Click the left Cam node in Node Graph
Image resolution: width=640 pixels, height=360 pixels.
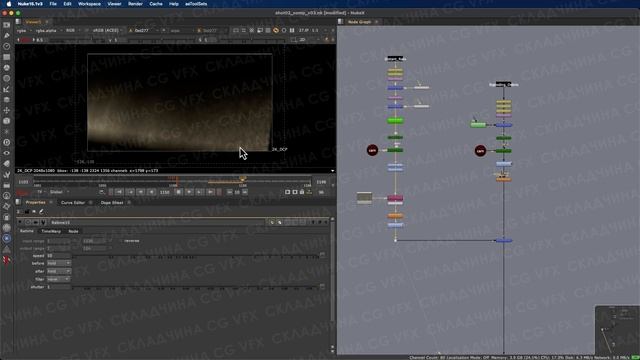coord(372,150)
